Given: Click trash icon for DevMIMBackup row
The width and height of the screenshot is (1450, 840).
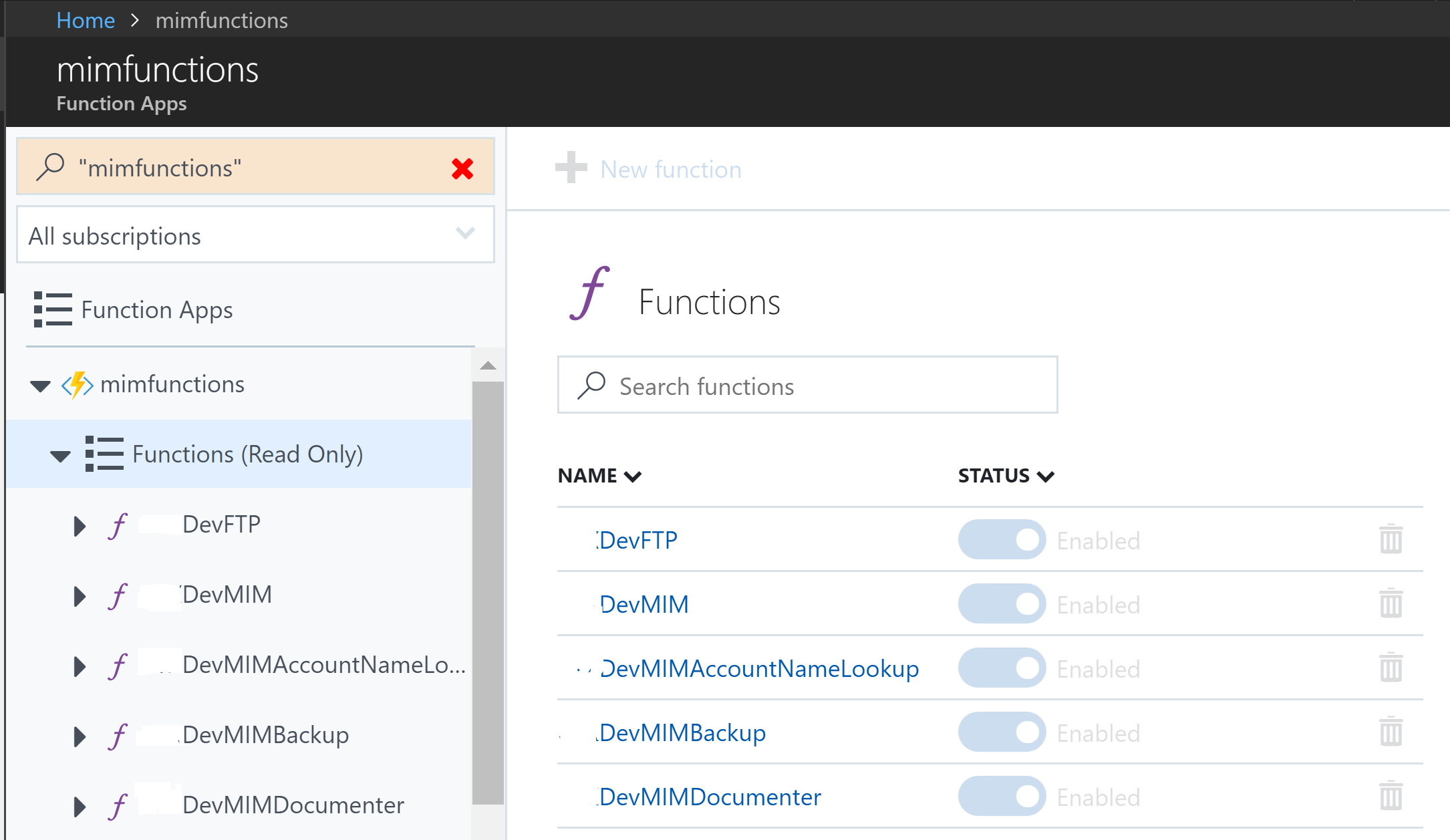Looking at the screenshot, I should pyautogui.click(x=1391, y=732).
